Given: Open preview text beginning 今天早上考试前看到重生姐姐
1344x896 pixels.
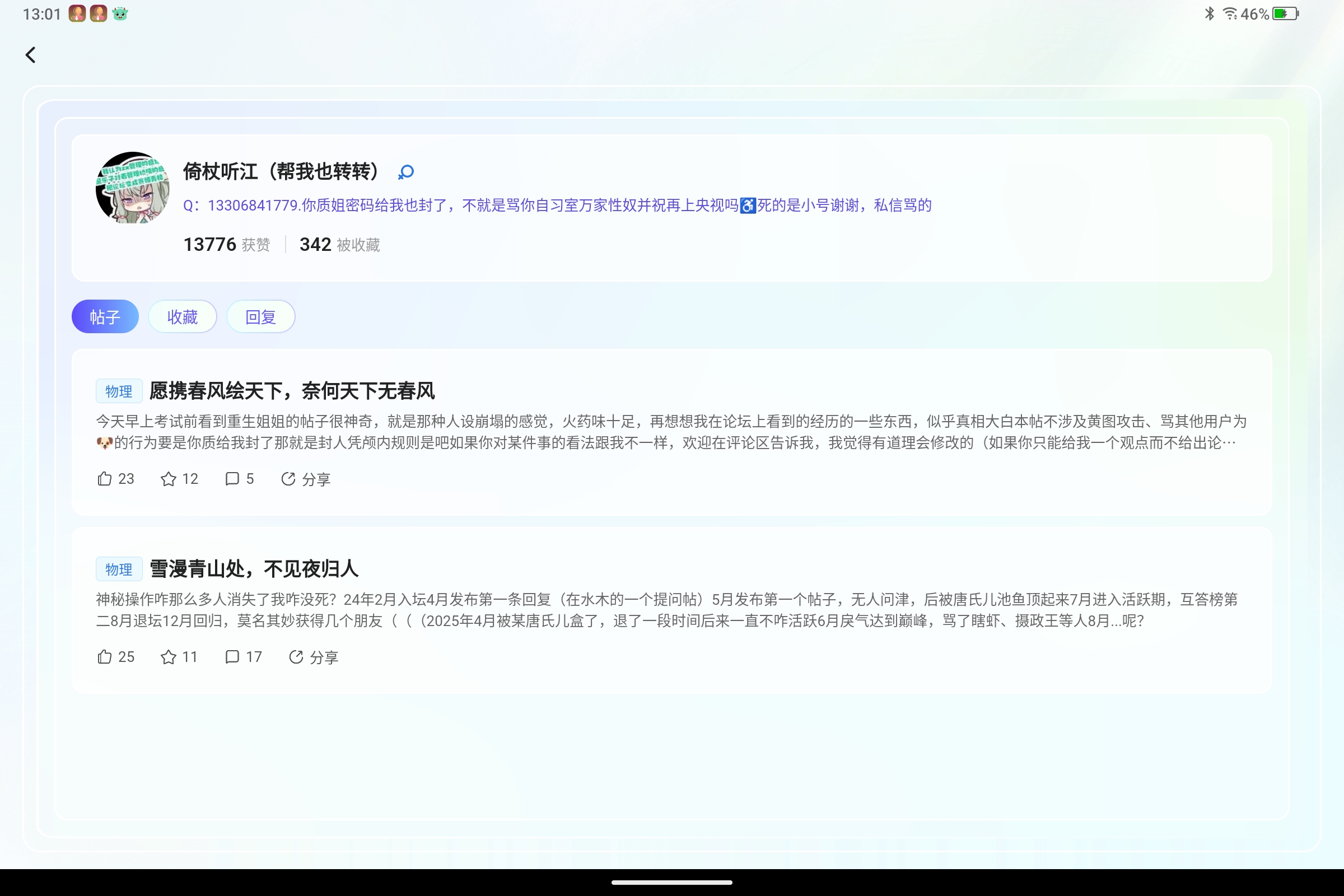Looking at the screenshot, I should [x=671, y=432].
